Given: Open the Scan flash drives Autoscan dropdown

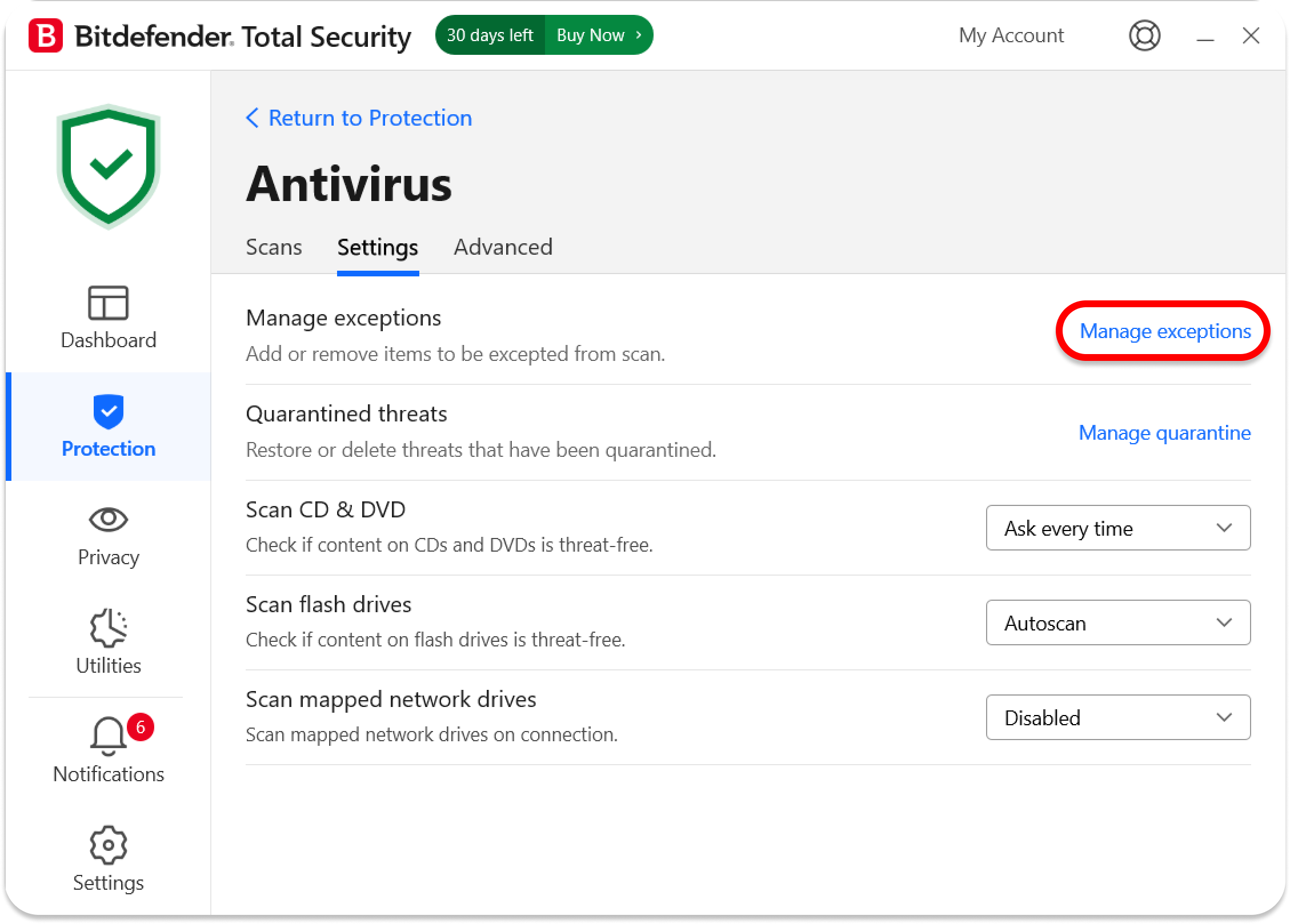Looking at the screenshot, I should point(1117,622).
